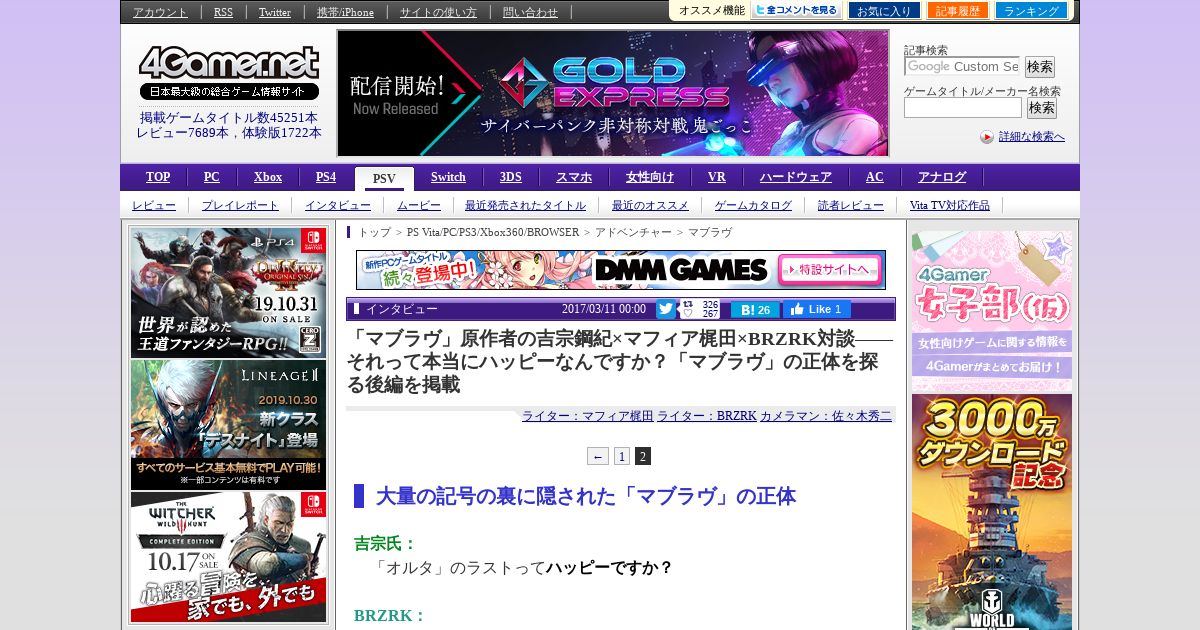Click the Hatena bookmark B! button
This screenshot has height=630, width=1200.
[x=755, y=310]
